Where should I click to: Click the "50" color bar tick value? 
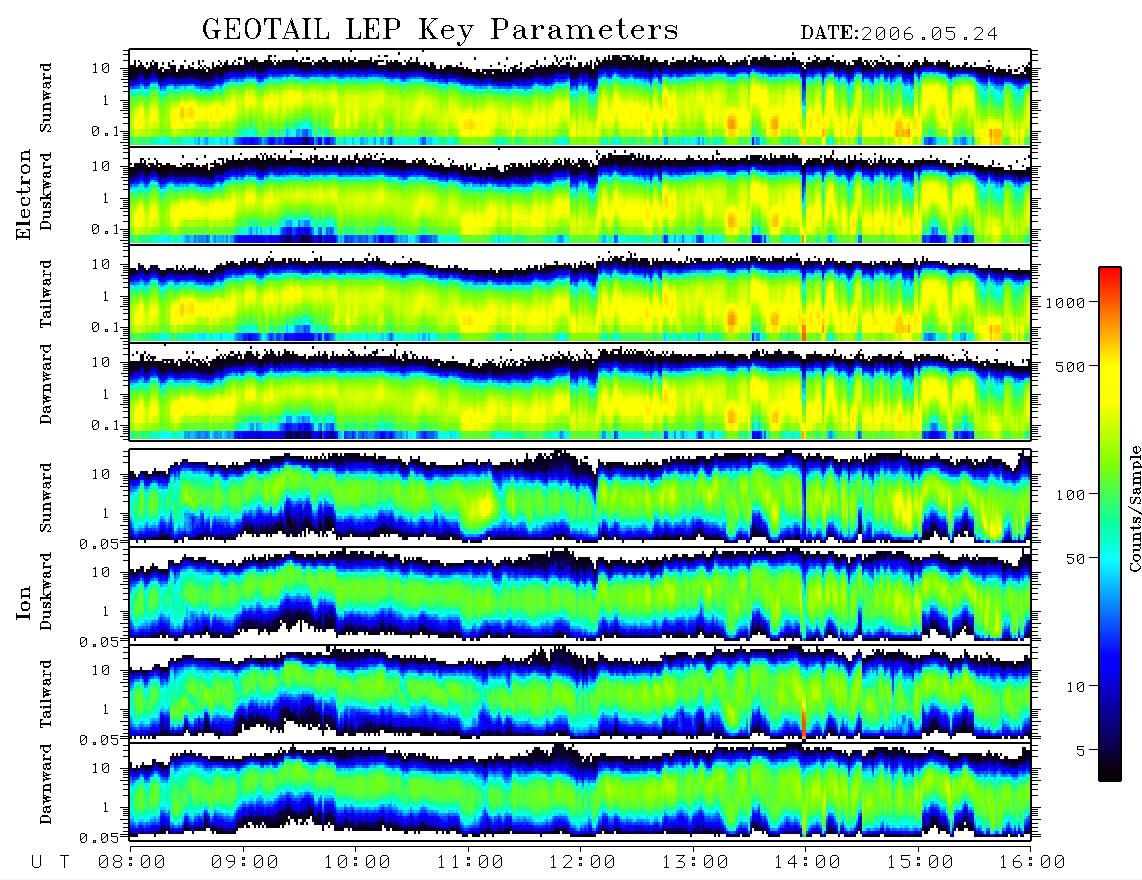pos(1075,559)
